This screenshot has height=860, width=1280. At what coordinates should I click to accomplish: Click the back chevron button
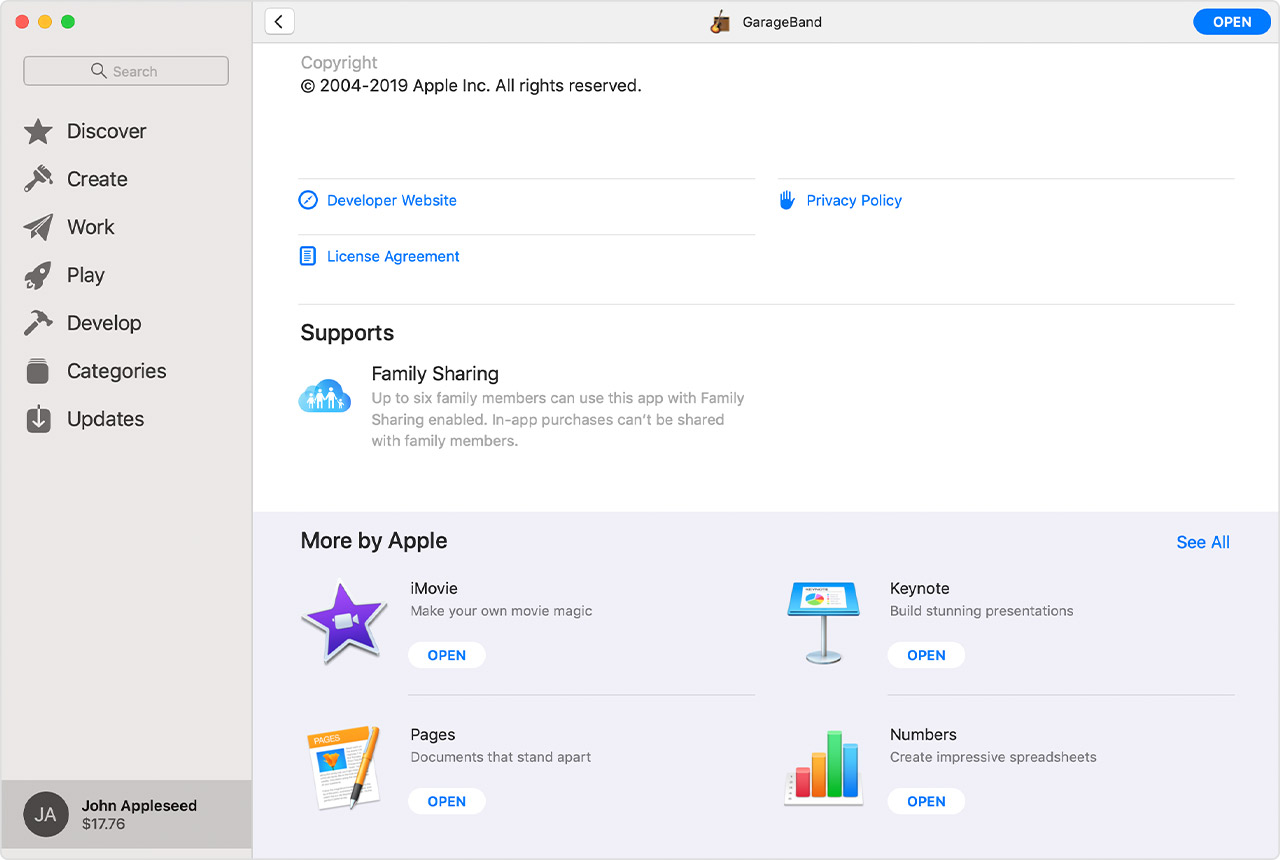pyautogui.click(x=279, y=22)
